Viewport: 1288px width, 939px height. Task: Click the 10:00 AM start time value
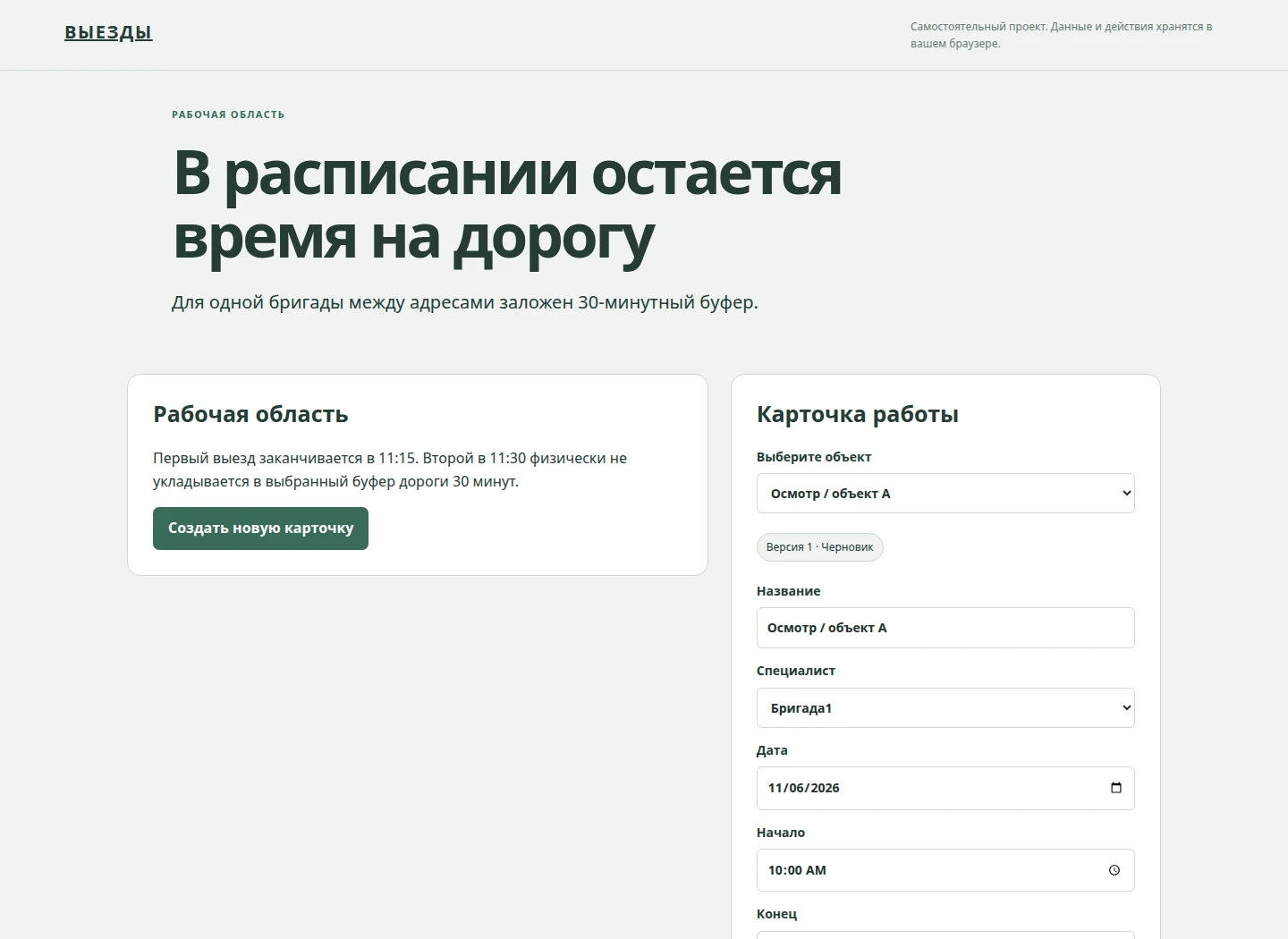point(797,870)
